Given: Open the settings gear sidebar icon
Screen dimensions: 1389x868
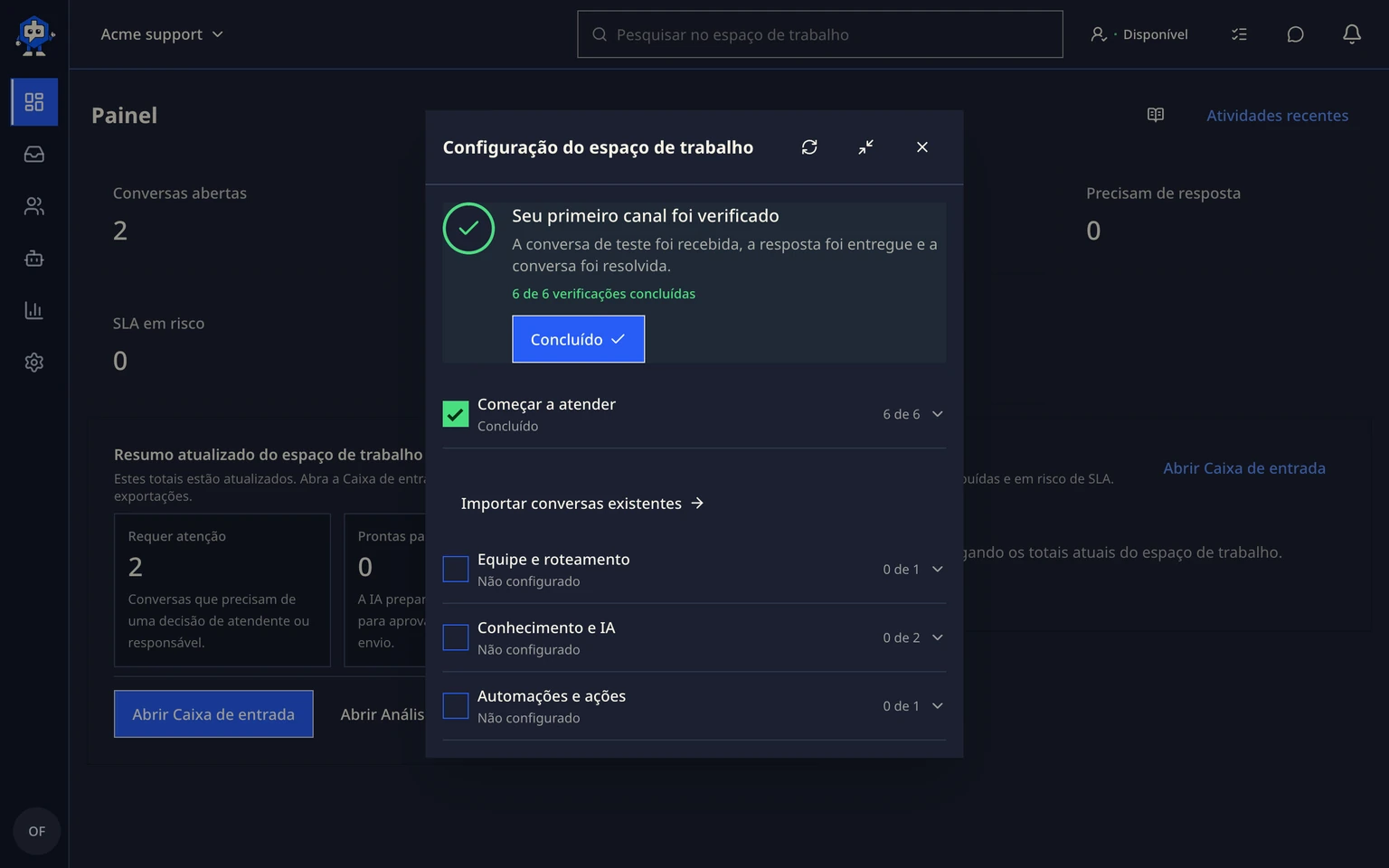Looking at the screenshot, I should tap(34, 363).
